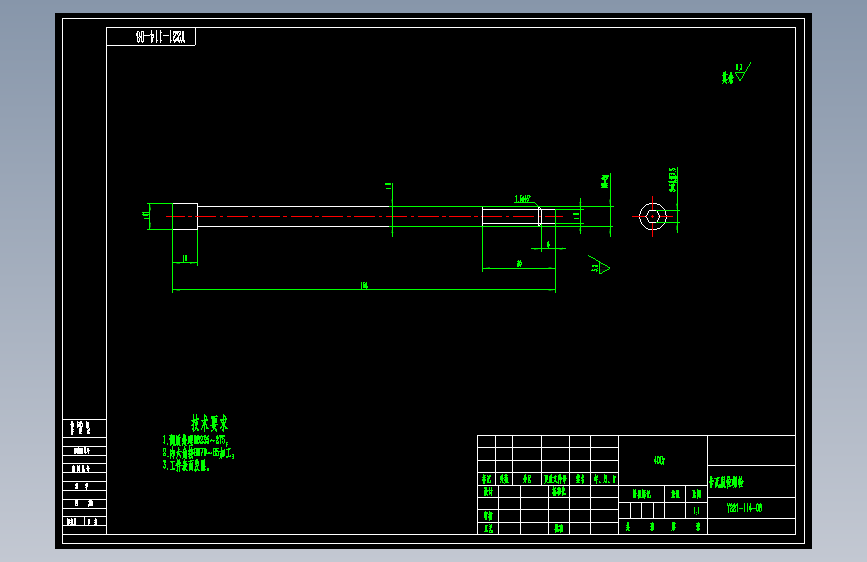Select technical requirement line 2
Image resolution: width=867 pixels, height=562 pixels.
click(199, 453)
